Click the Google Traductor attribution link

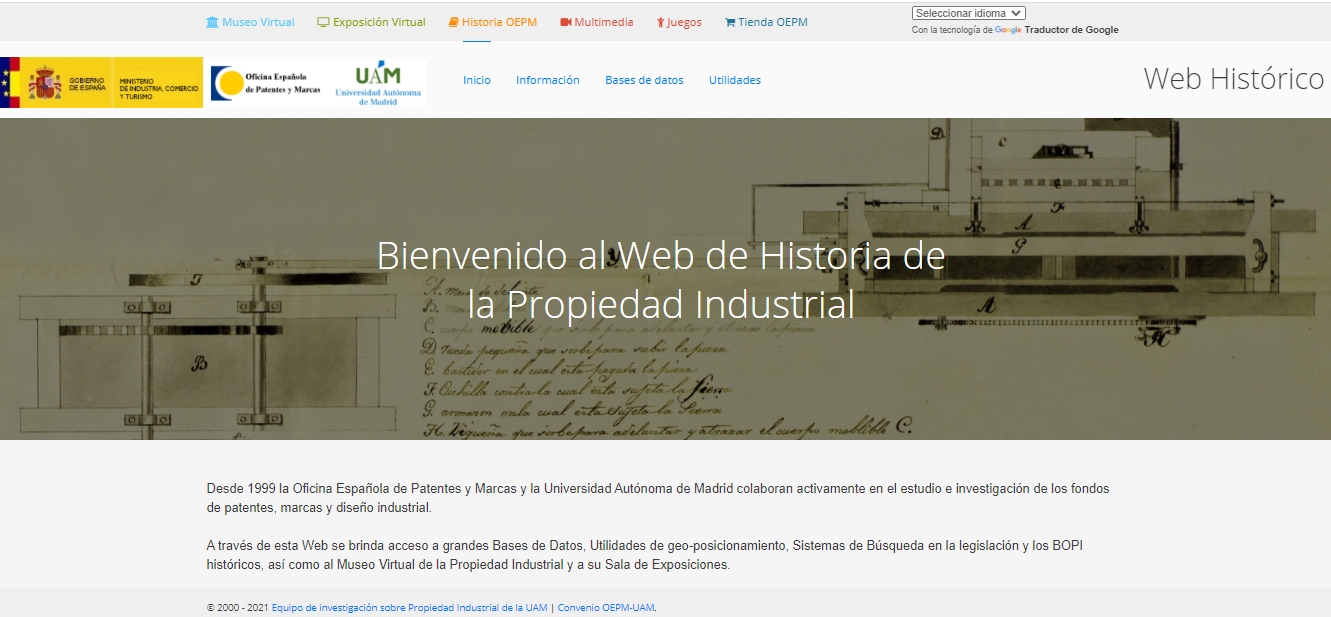1056,30
